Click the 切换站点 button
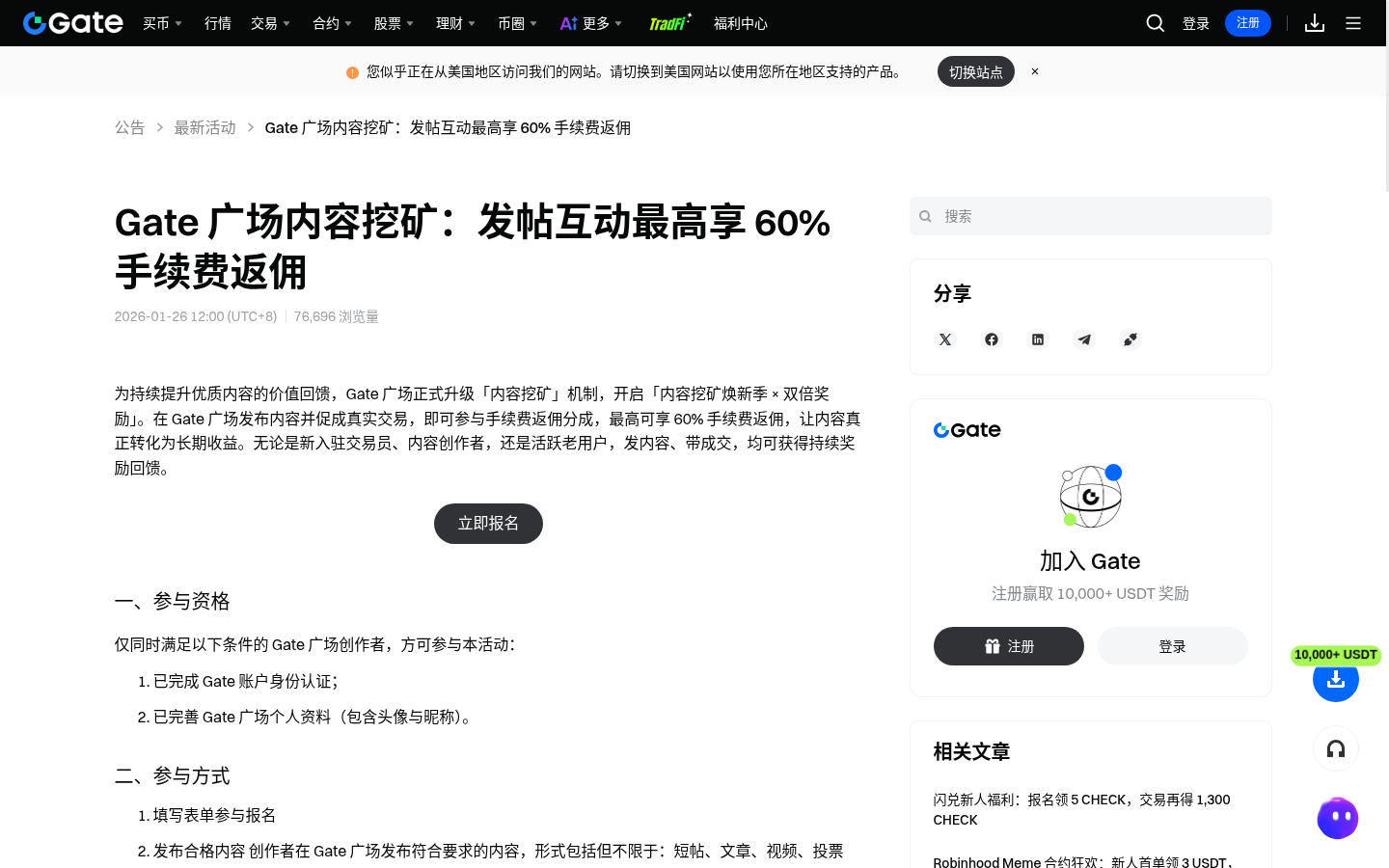This screenshot has height=868, width=1389. [x=976, y=71]
